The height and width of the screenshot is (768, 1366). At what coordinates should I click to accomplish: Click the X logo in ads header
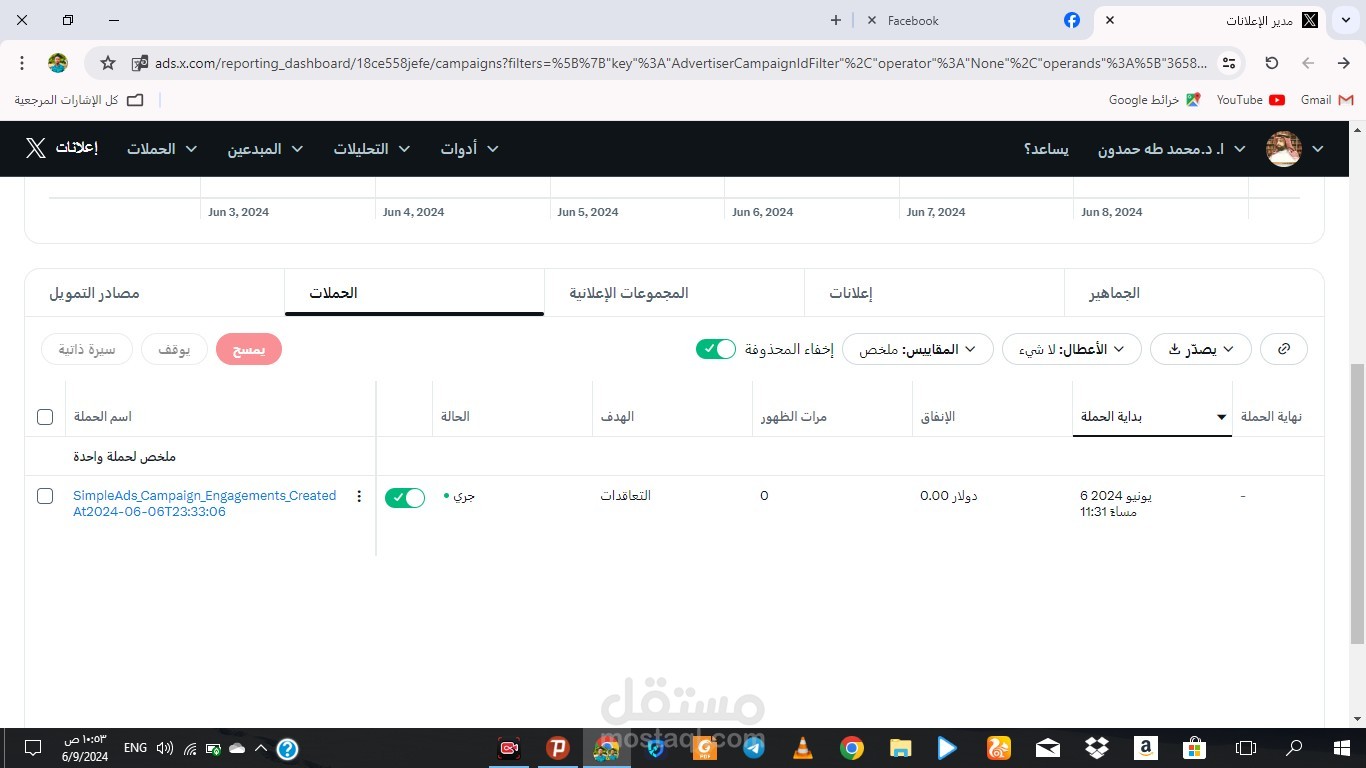(x=36, y=148)
